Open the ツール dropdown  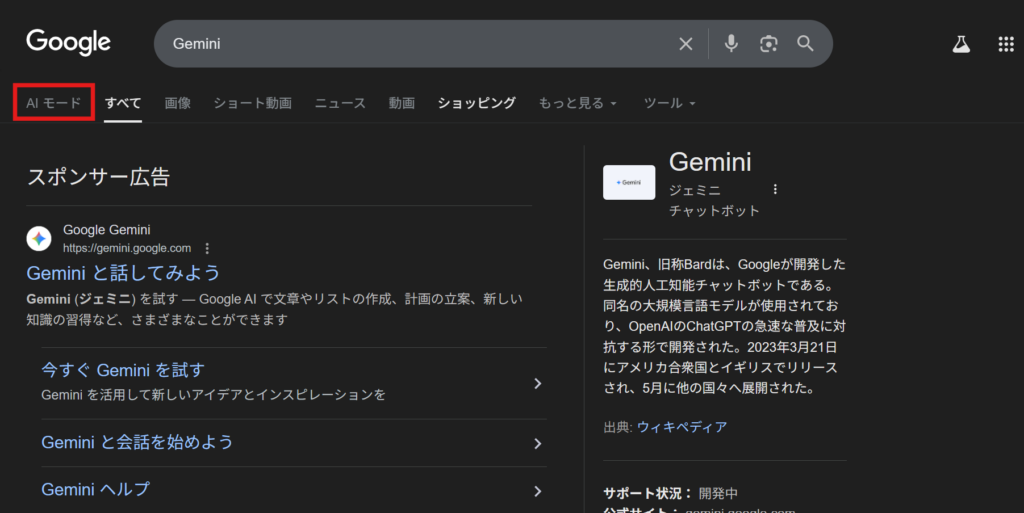click(x=669, y=103)
